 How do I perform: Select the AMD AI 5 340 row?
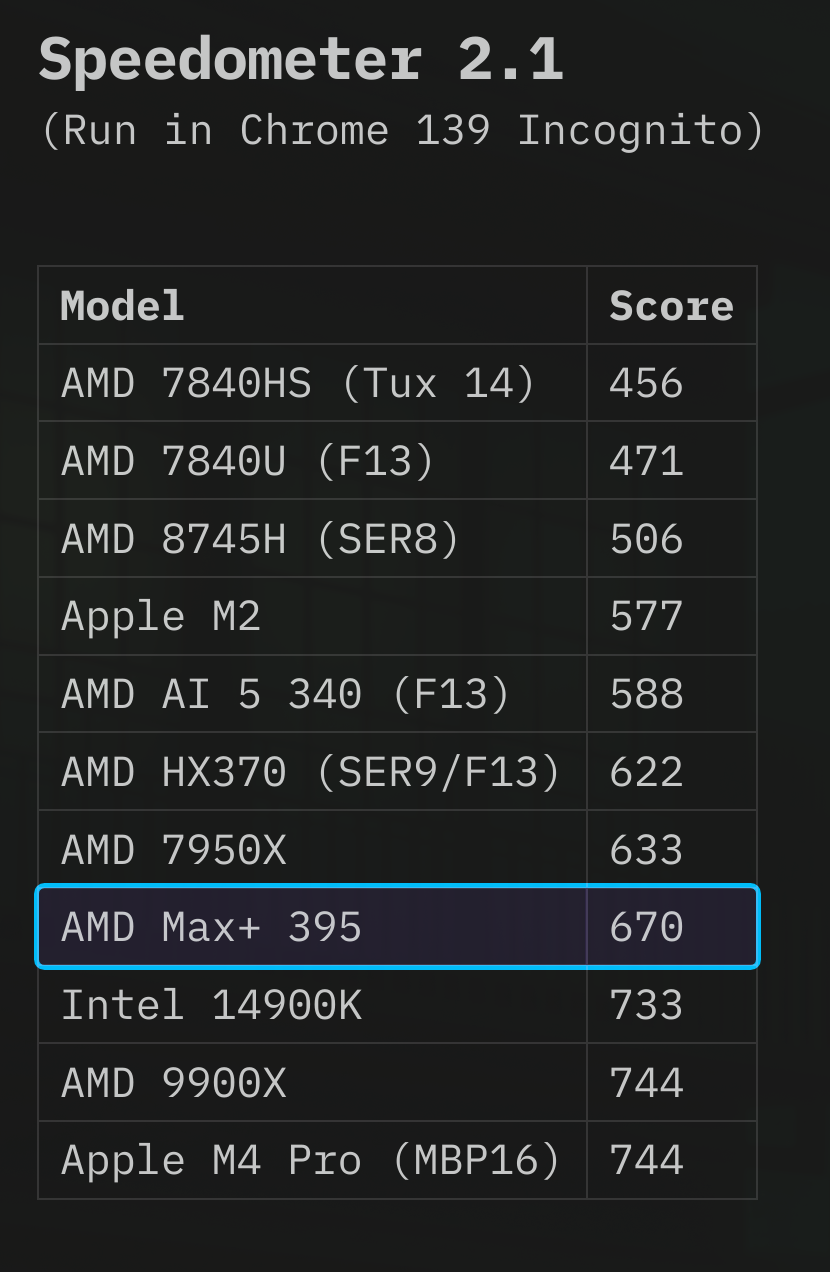coord(397,694)
